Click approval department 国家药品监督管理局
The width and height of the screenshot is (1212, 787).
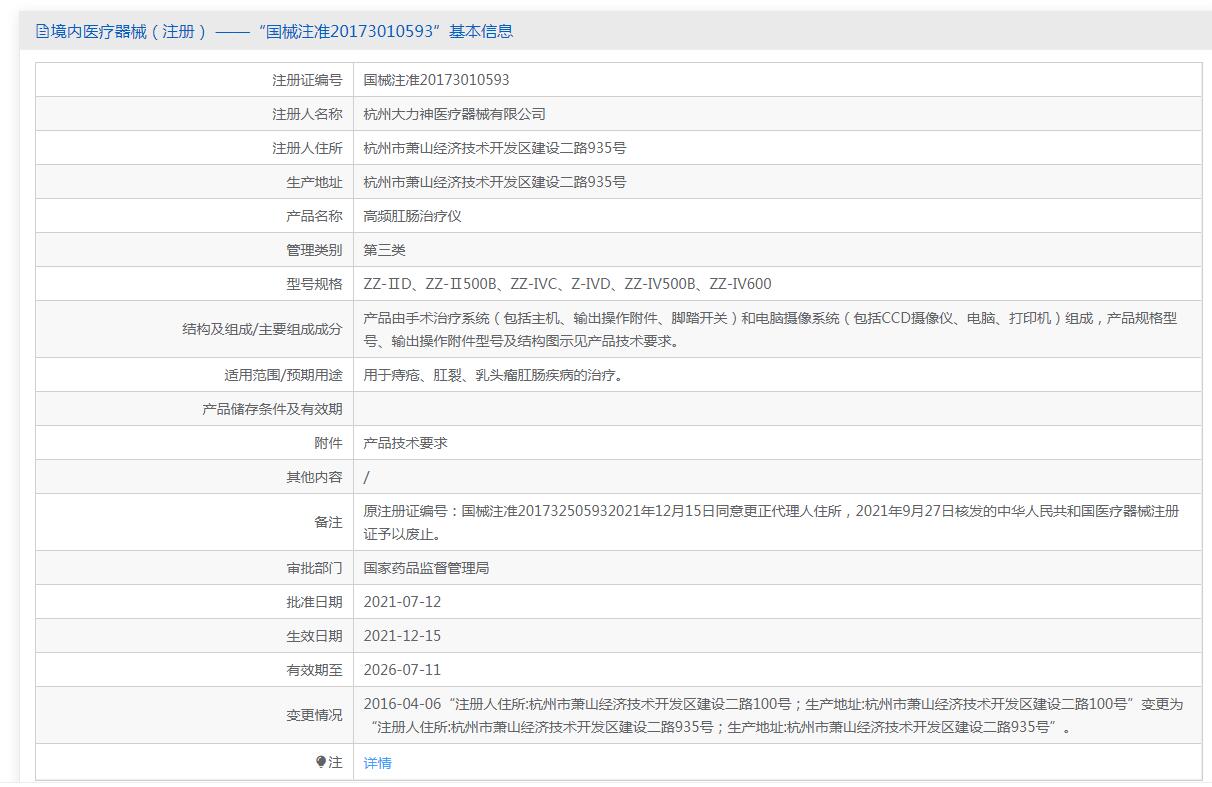(x=426, y=568)
